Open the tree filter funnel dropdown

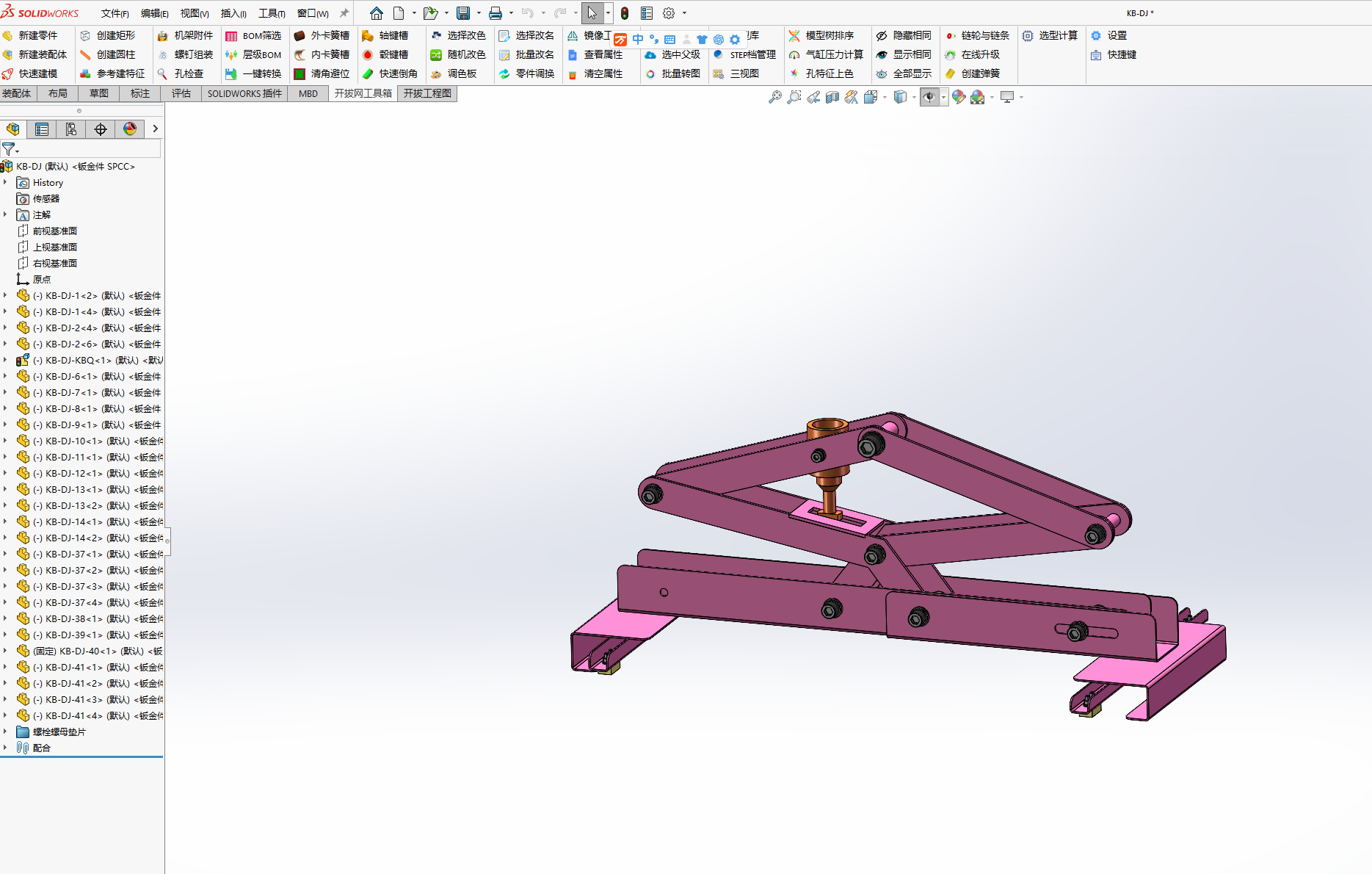(x=10, y=149)
